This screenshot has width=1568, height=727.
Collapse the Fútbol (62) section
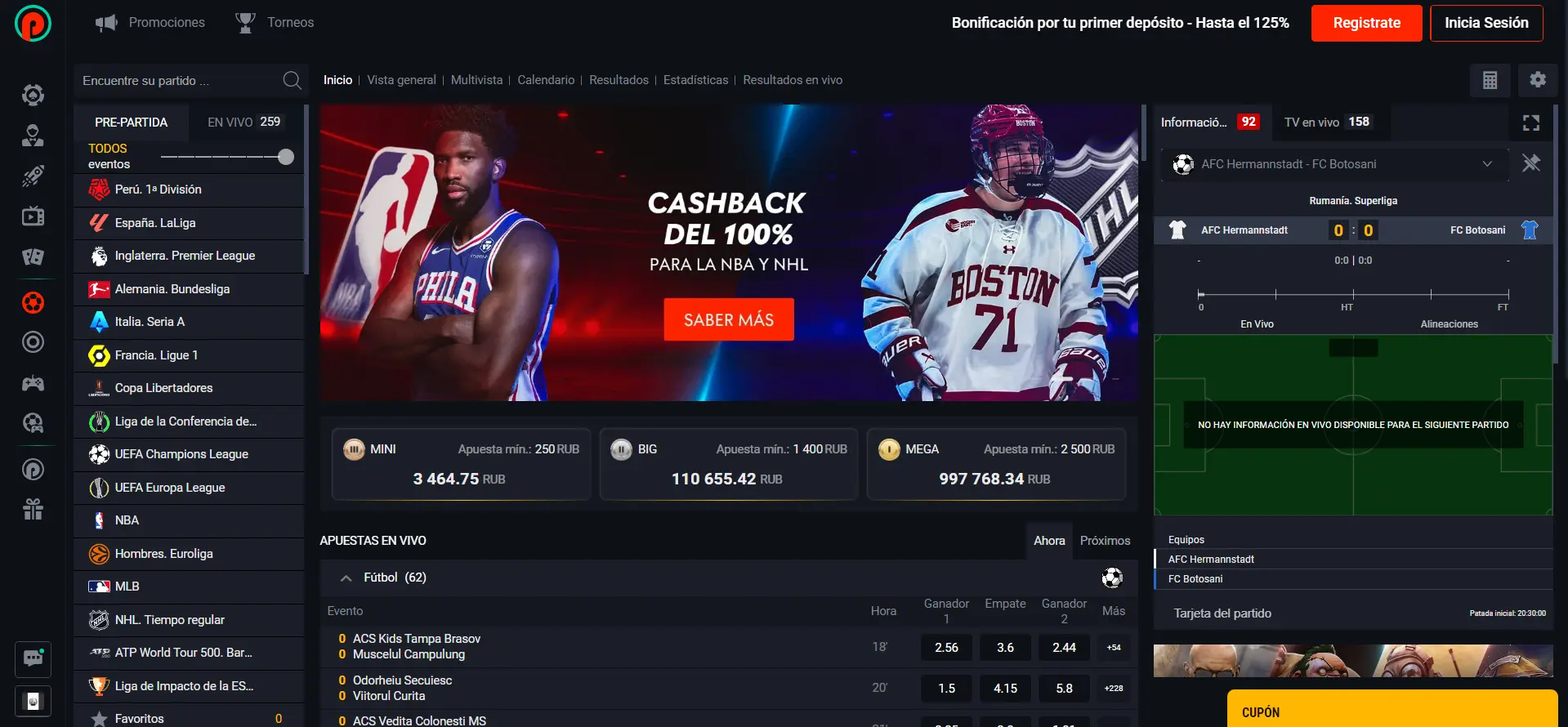tap(346, 578)
